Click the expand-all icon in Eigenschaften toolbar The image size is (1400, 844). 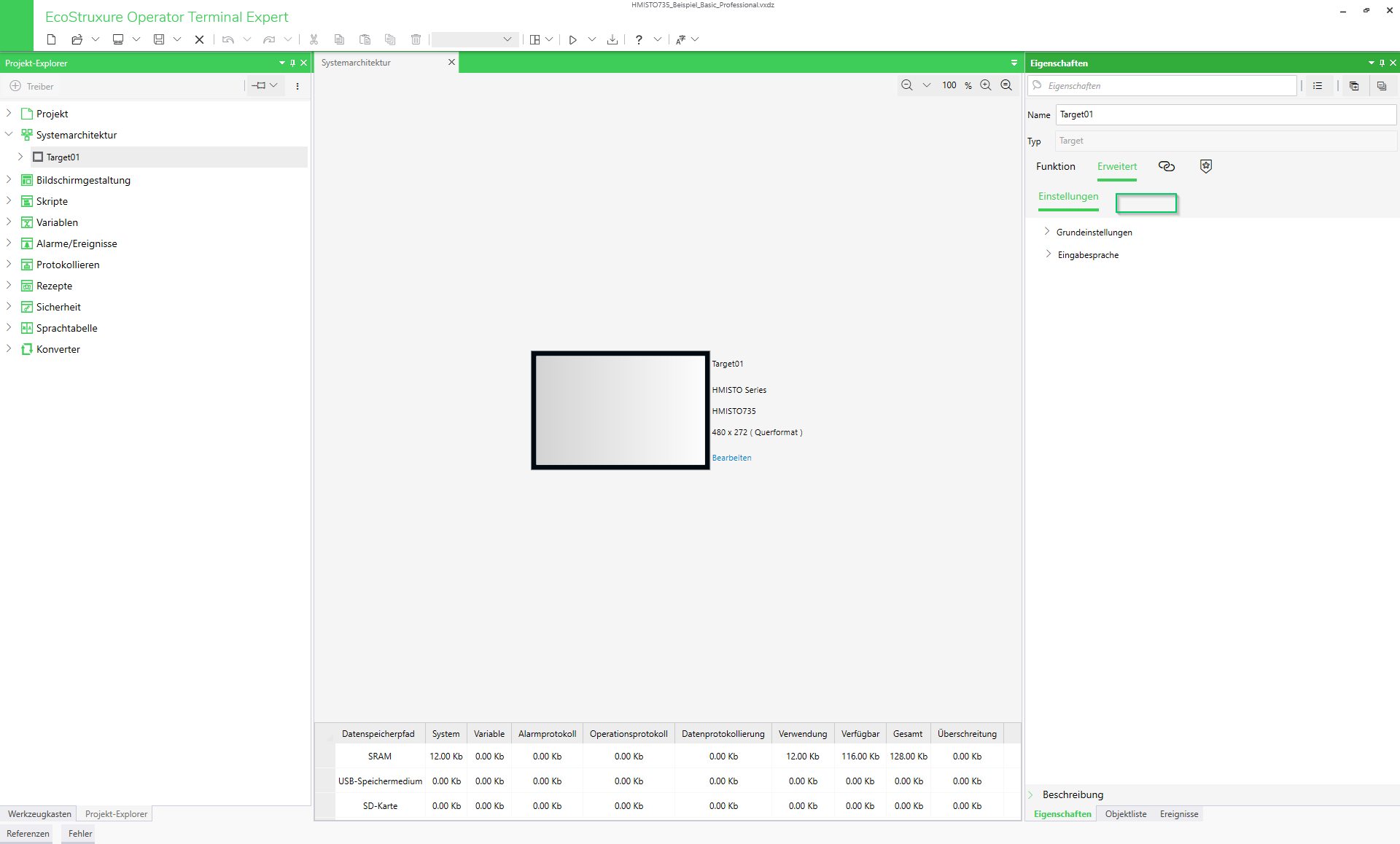[x=1354, y=86]
